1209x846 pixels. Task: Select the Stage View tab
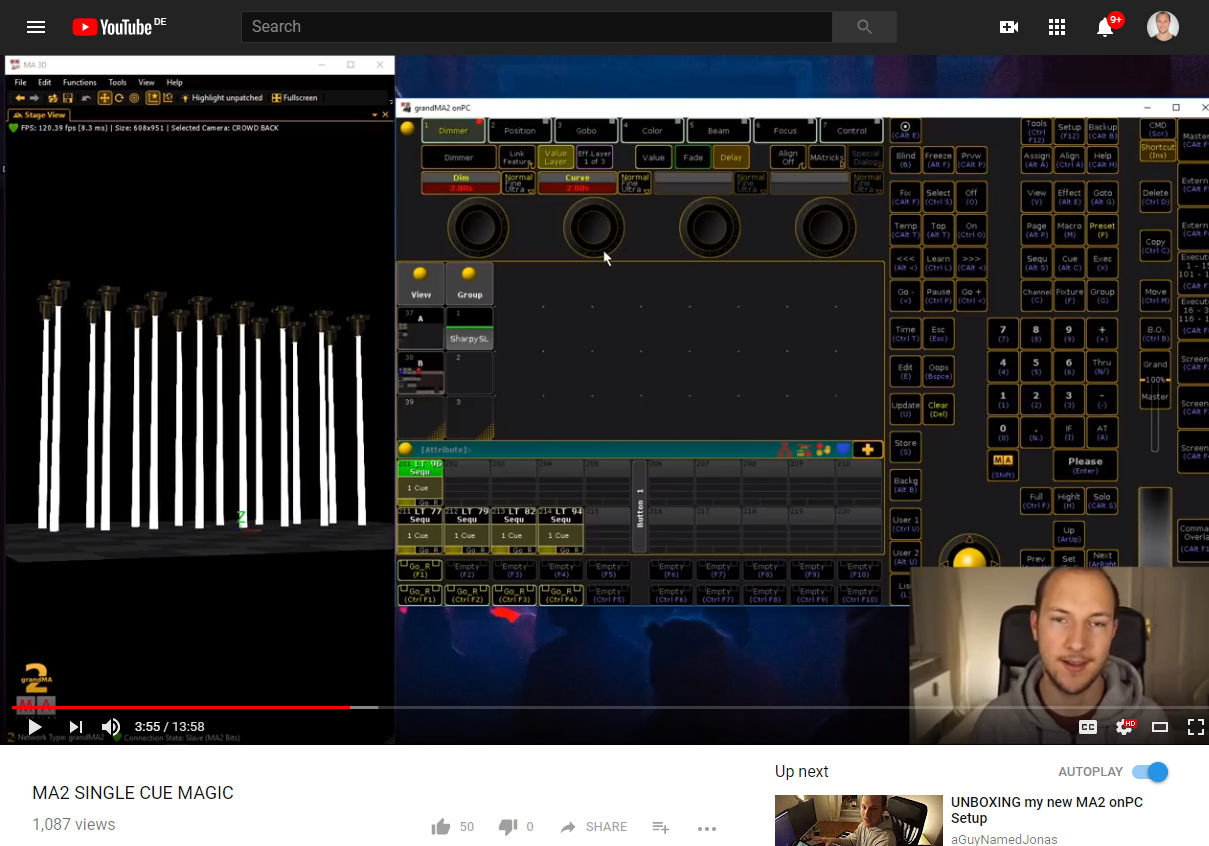tap(38, 115)
